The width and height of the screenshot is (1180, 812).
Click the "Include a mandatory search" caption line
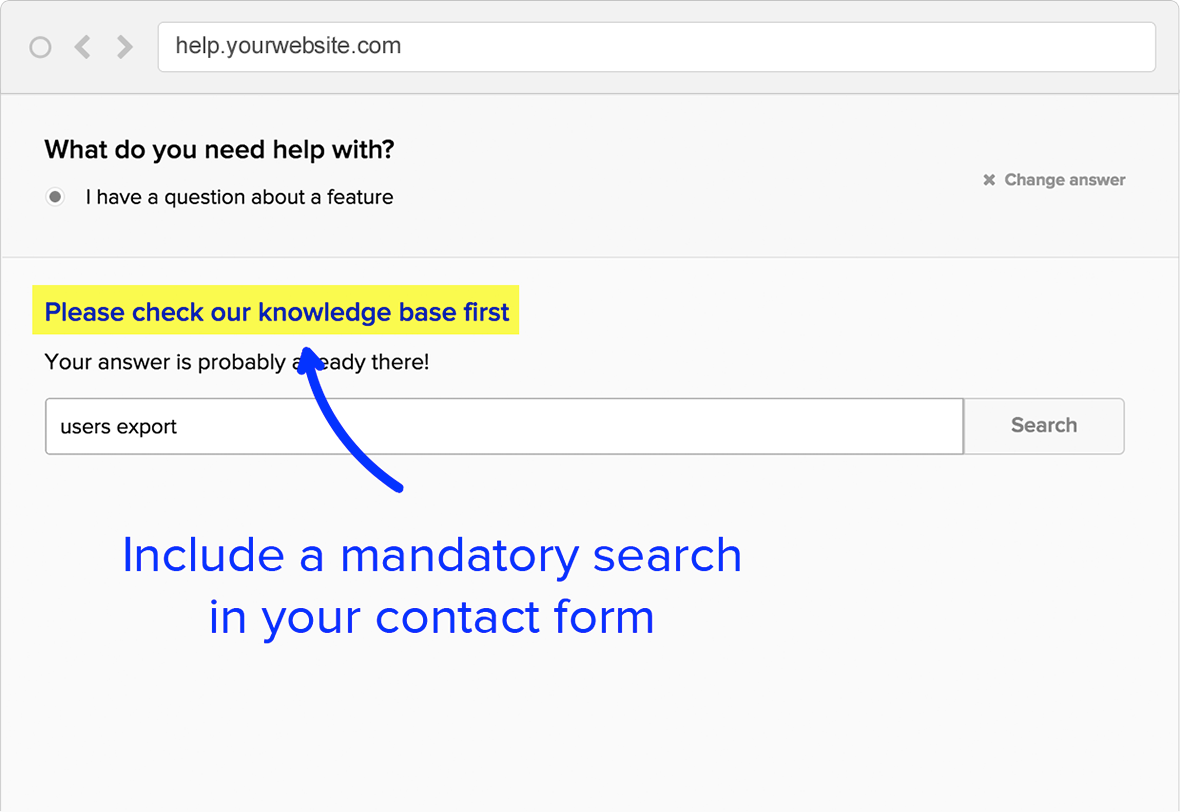point(431,555)
